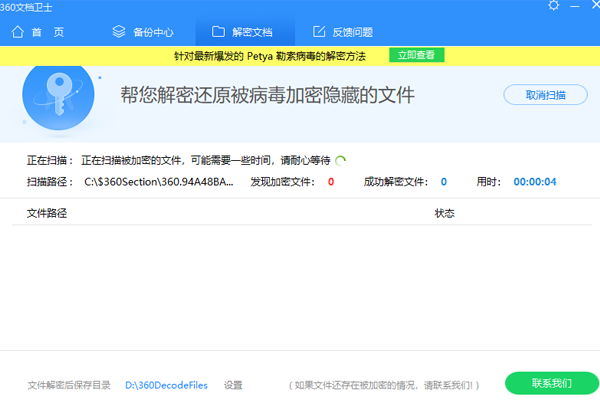Viewport: 600px width, 400px height.
Task: Click the folder icon for 解密文档
Action: click(x=218, y=32)
